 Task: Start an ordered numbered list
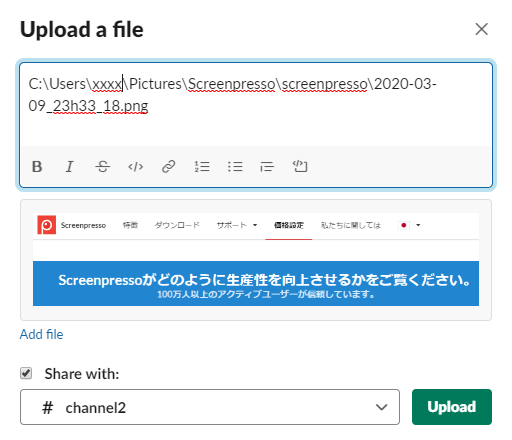coord(202,166)
